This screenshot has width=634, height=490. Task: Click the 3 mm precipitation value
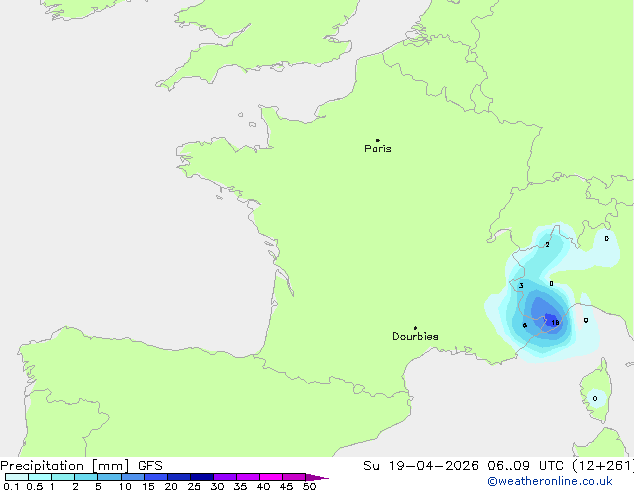pos(521,286)
